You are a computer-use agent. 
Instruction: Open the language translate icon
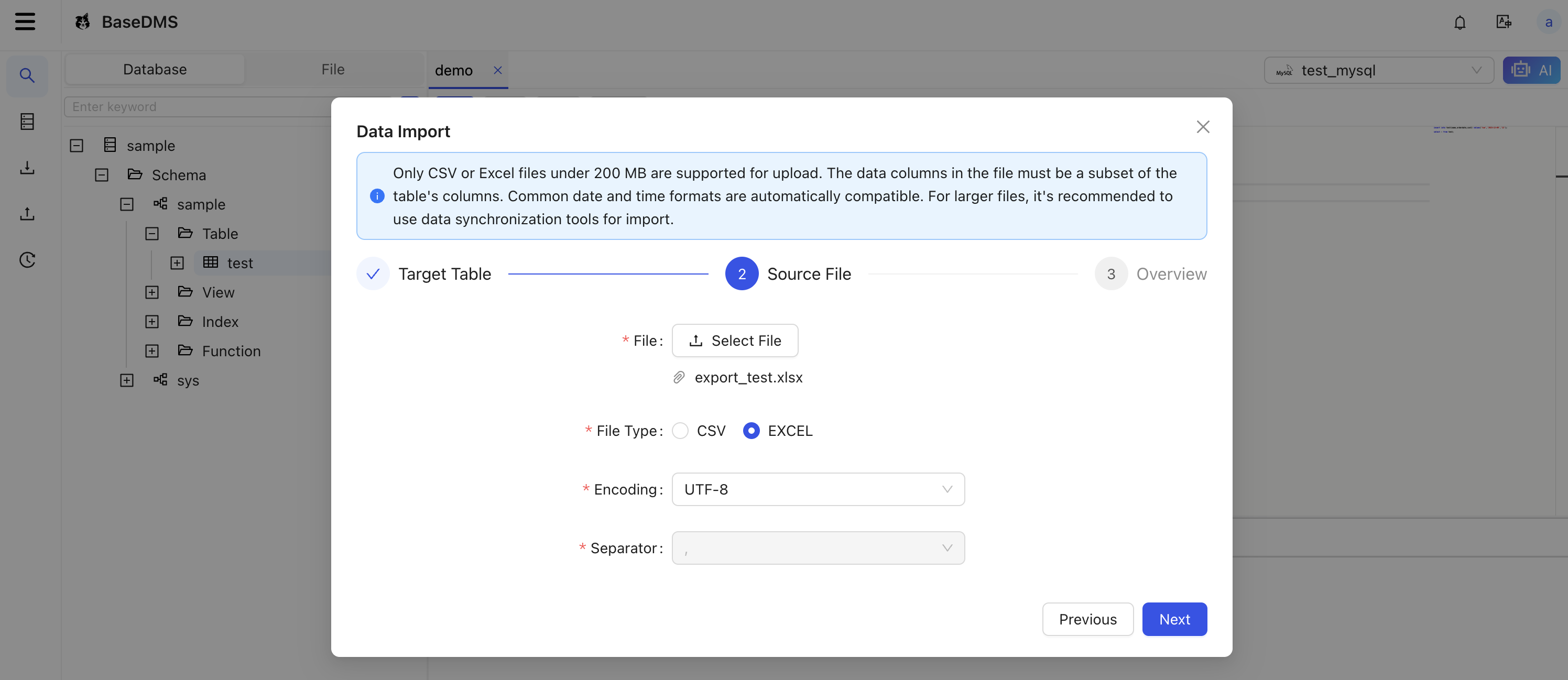coord(1504,22)
